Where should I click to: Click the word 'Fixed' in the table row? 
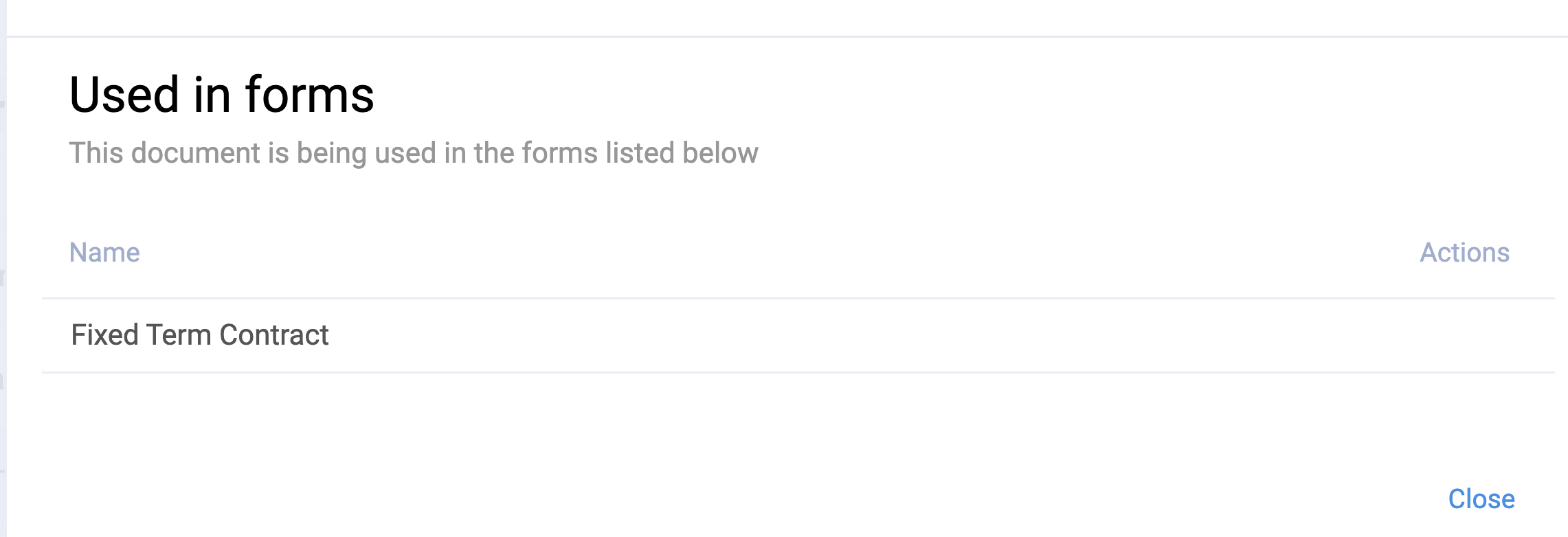click(105, 335)
